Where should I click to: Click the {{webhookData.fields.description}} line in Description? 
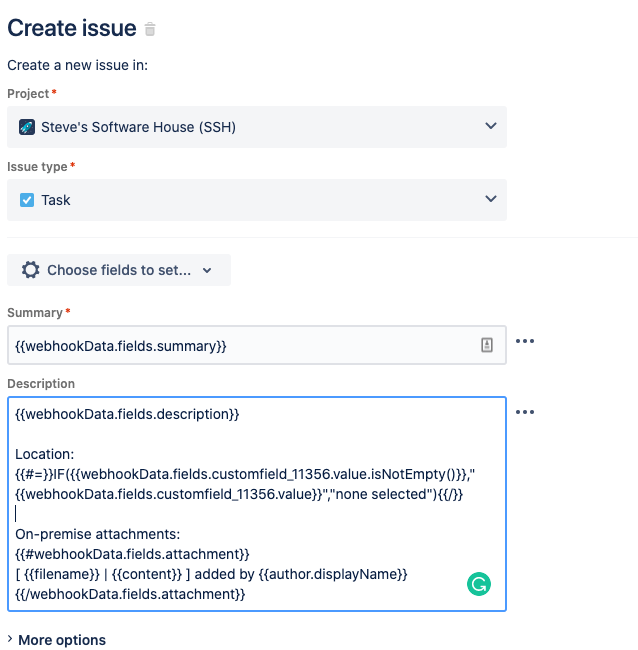127,415
